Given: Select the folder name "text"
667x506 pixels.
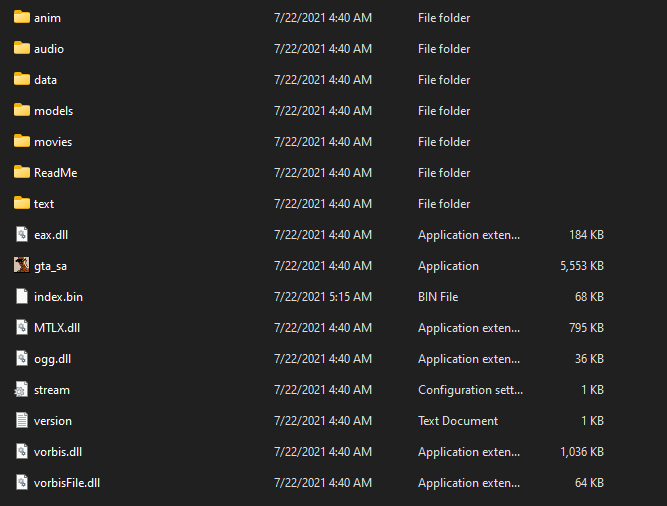Looking at the screenshot, I should (x=44, y=204).
